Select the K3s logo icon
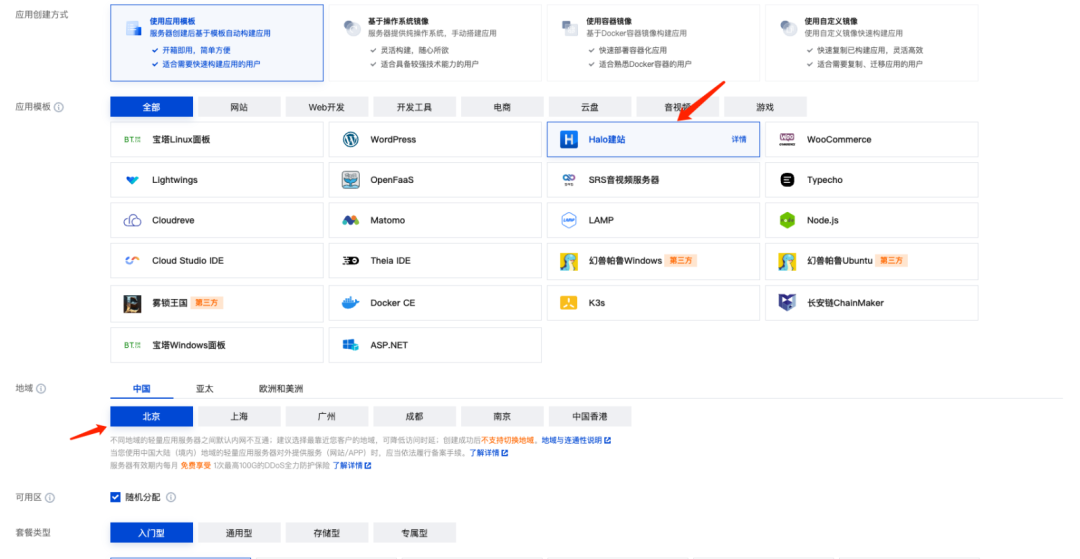 coord(569,303)
